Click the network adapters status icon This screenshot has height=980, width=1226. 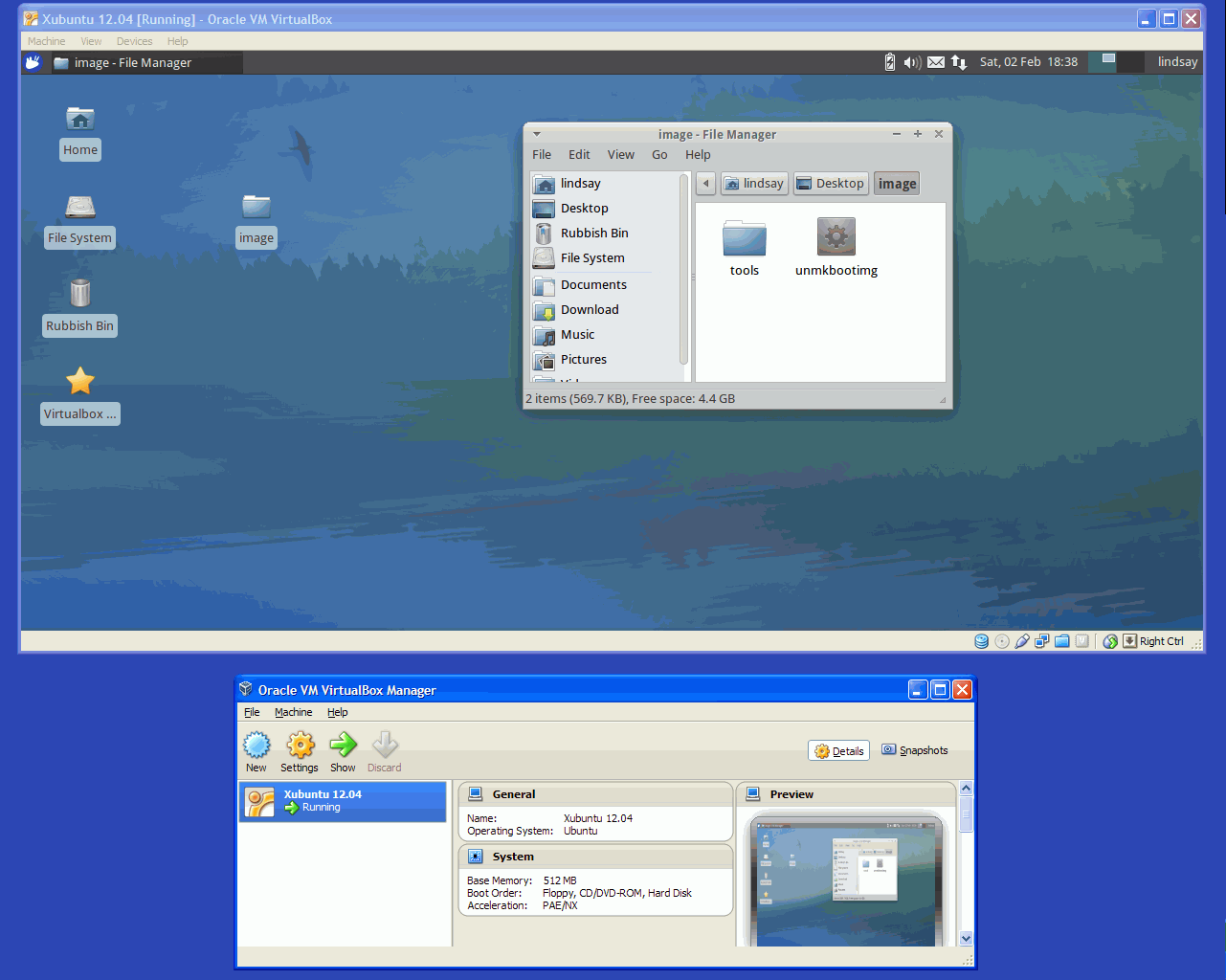click(x=1042, y=641)
